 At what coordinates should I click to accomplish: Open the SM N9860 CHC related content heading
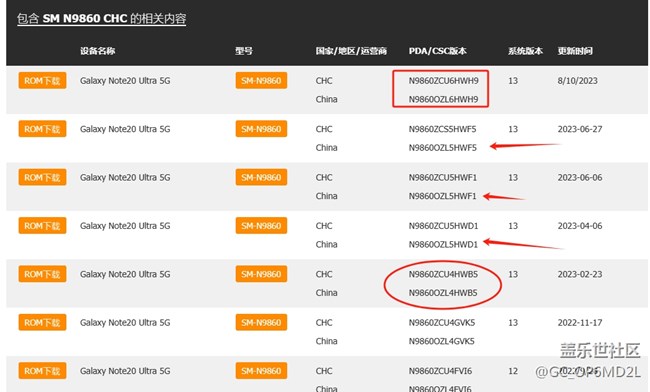pyautogui.click(x=102, y=19)
